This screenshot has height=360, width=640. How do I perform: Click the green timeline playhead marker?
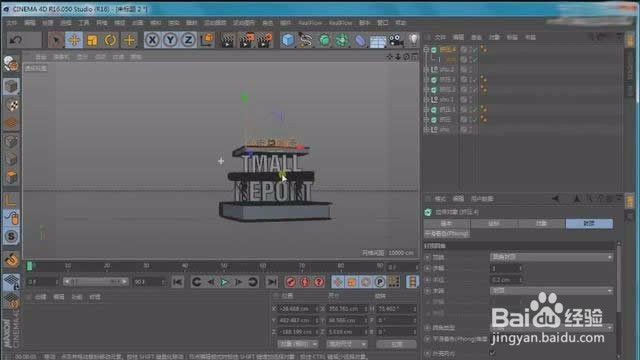pyautogui.click(x=29, y=266)
